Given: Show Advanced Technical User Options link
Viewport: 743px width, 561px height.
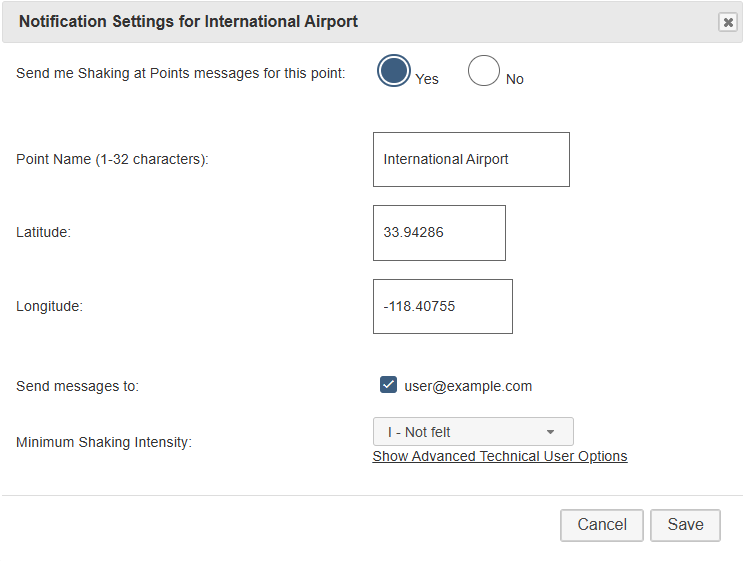Looking at the screenshot, I should 500,456.
